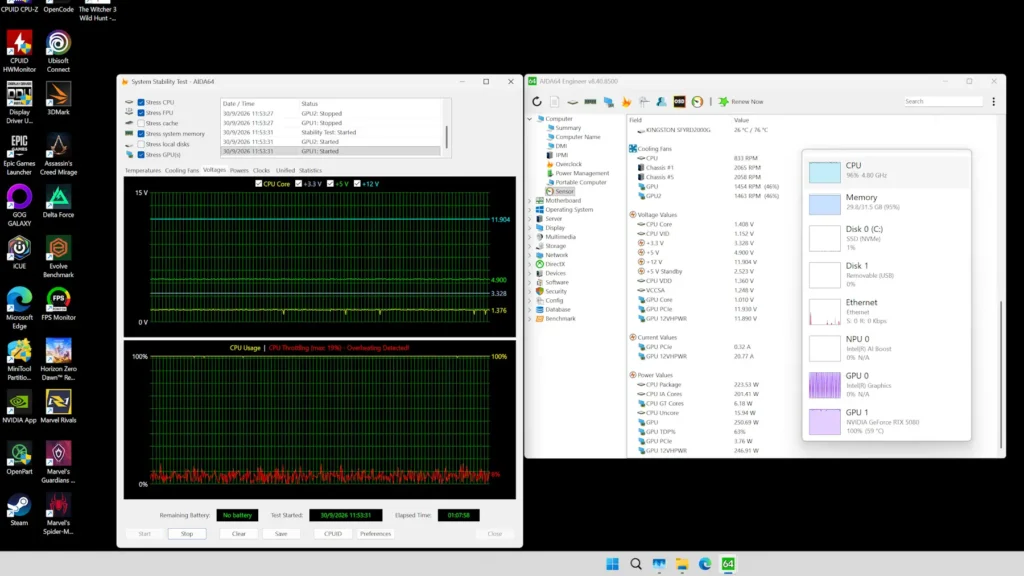
Task: Expand the Operating System tree node
Action: point(530,210)
